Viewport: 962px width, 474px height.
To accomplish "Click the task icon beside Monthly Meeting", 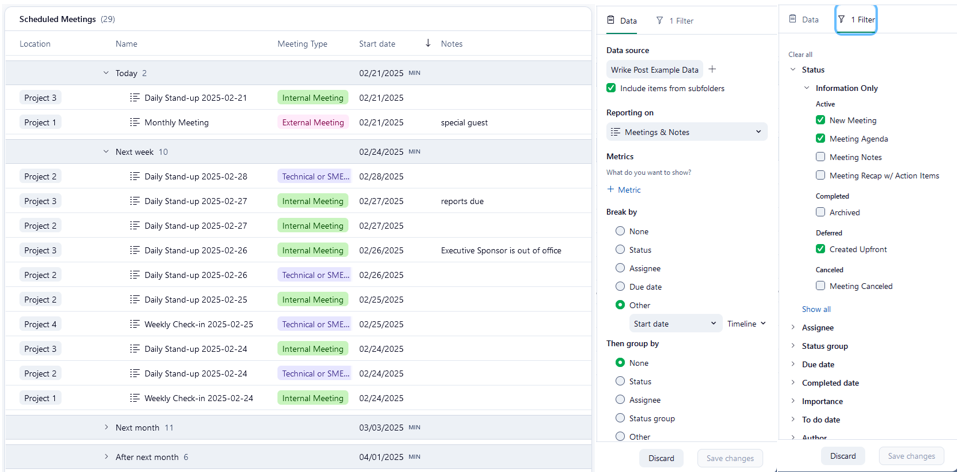I will point(135,122).
